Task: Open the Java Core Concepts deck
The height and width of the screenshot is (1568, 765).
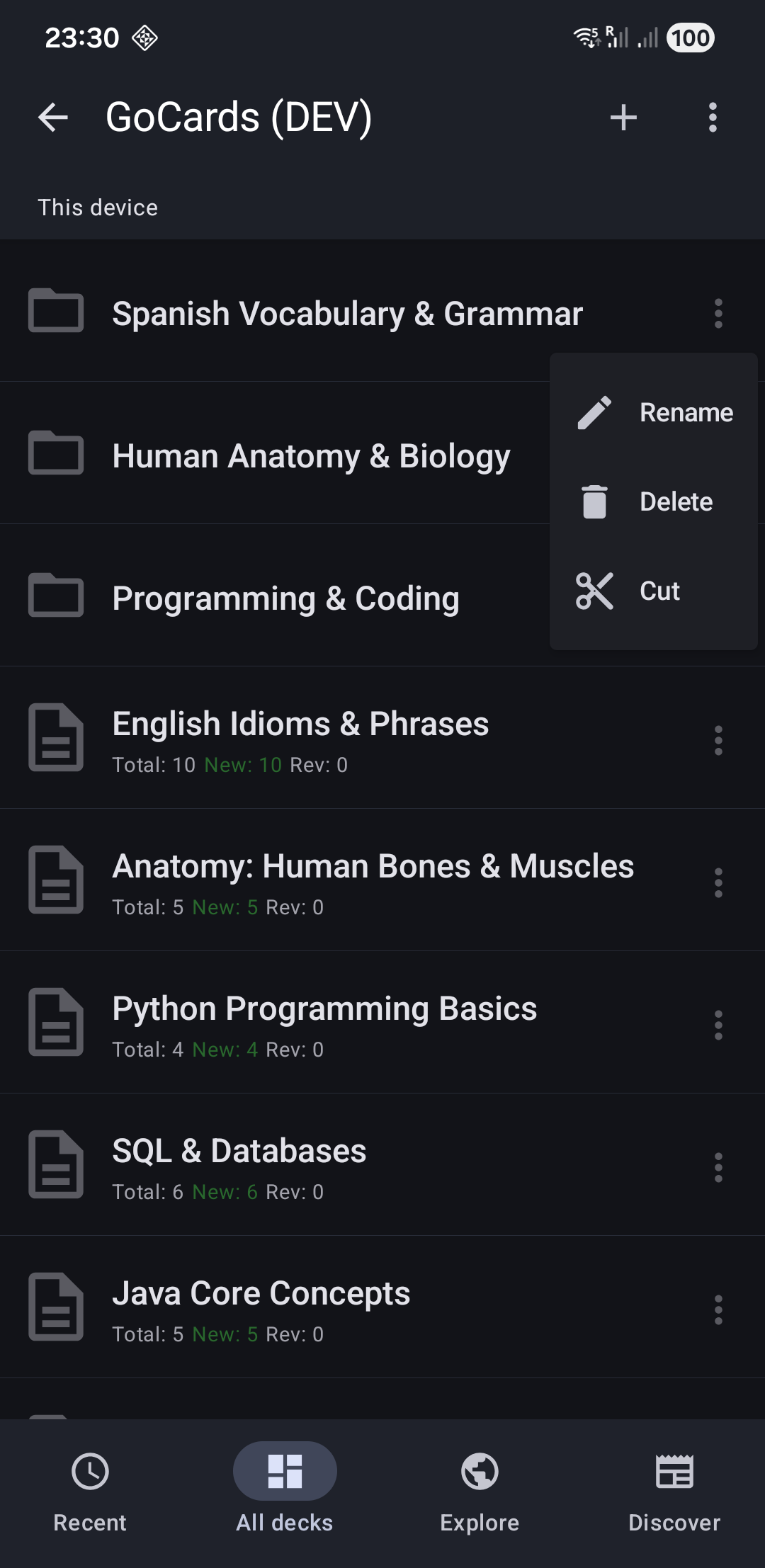Action: click(x=261, y=1307)
